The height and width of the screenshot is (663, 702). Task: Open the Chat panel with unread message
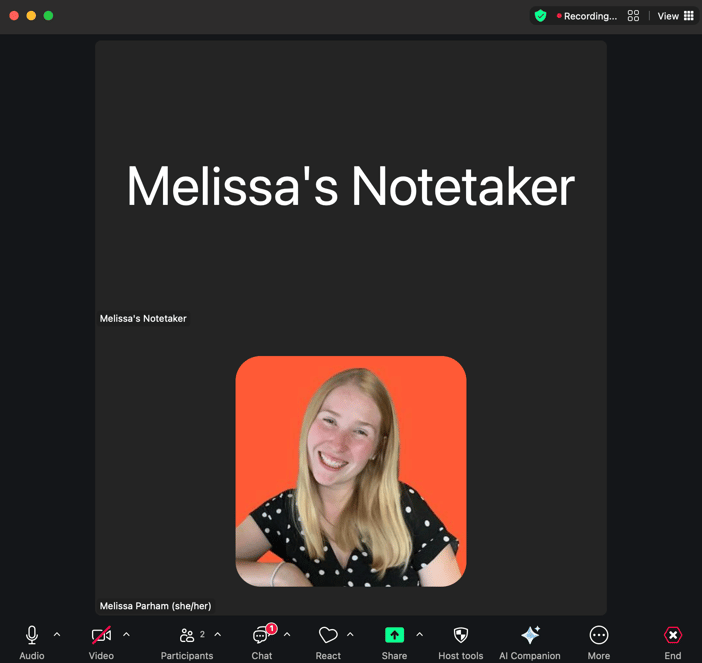[x=262, y=636]
